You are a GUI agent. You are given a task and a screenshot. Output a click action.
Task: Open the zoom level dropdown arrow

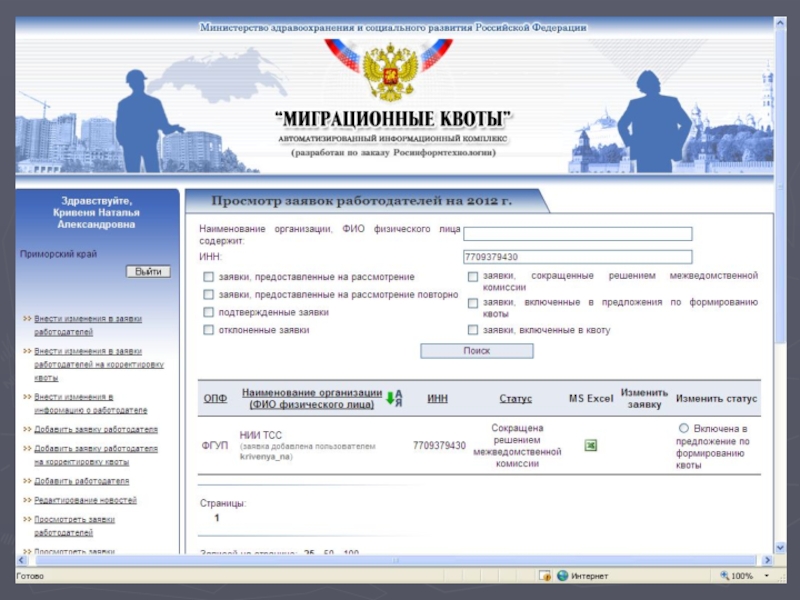766,576
